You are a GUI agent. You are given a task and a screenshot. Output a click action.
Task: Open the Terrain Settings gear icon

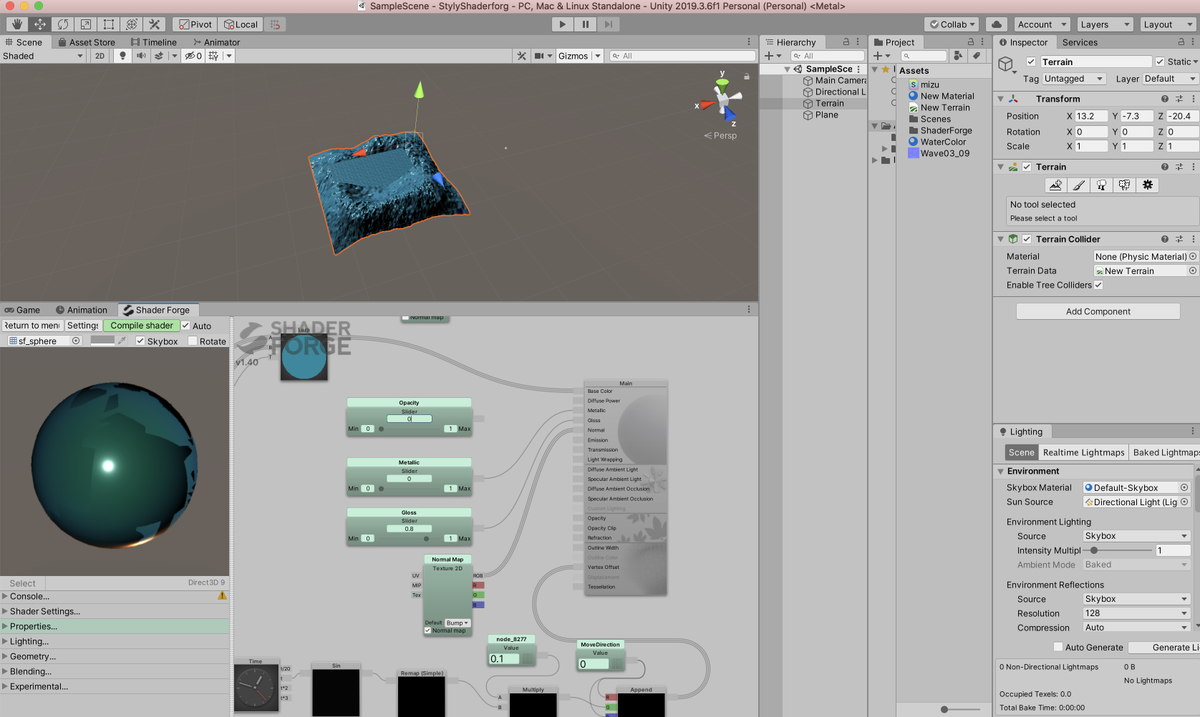click(x=1147, y=184)
